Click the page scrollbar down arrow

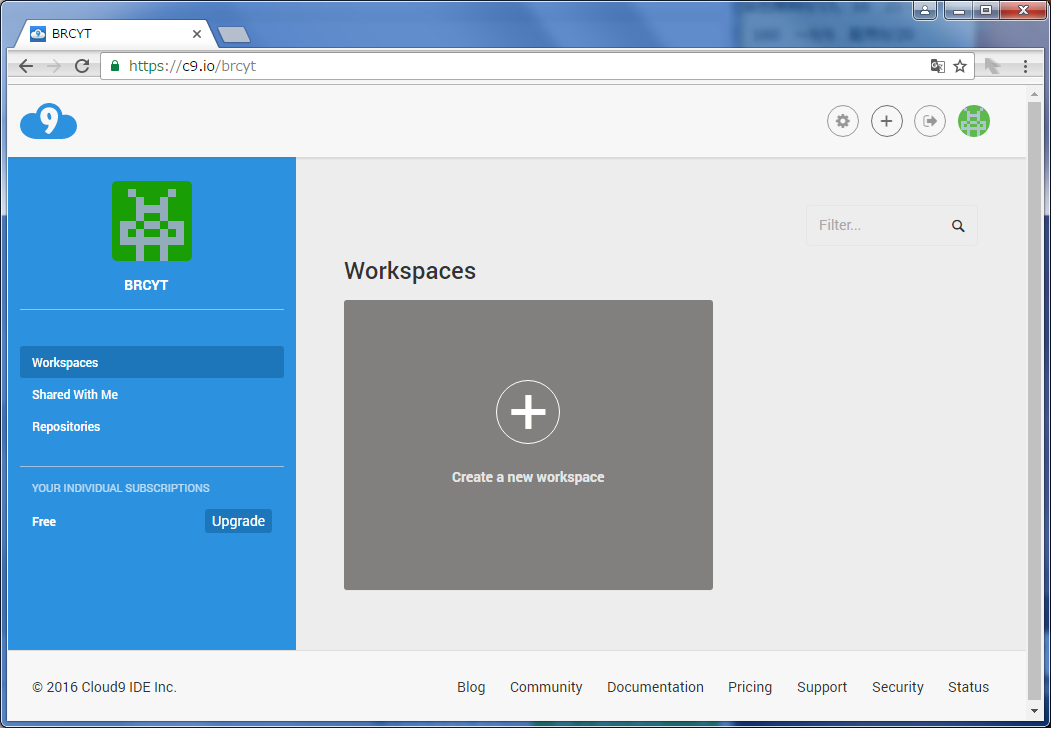click(1034, 711)
